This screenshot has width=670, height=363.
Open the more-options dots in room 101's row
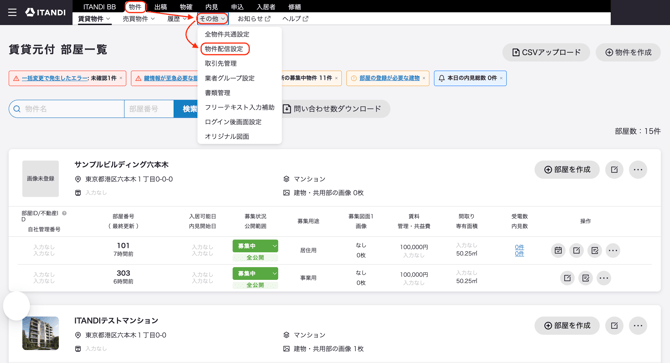click(x=613, y=251)
